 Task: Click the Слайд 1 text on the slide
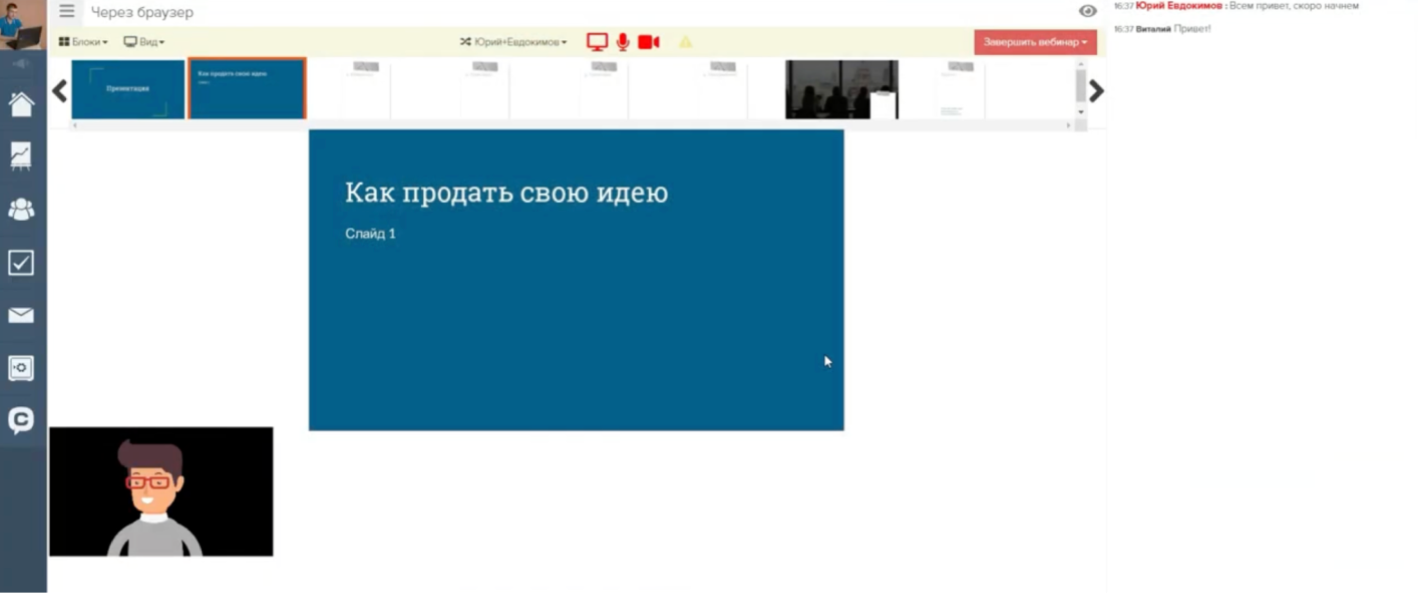[370, 234]
